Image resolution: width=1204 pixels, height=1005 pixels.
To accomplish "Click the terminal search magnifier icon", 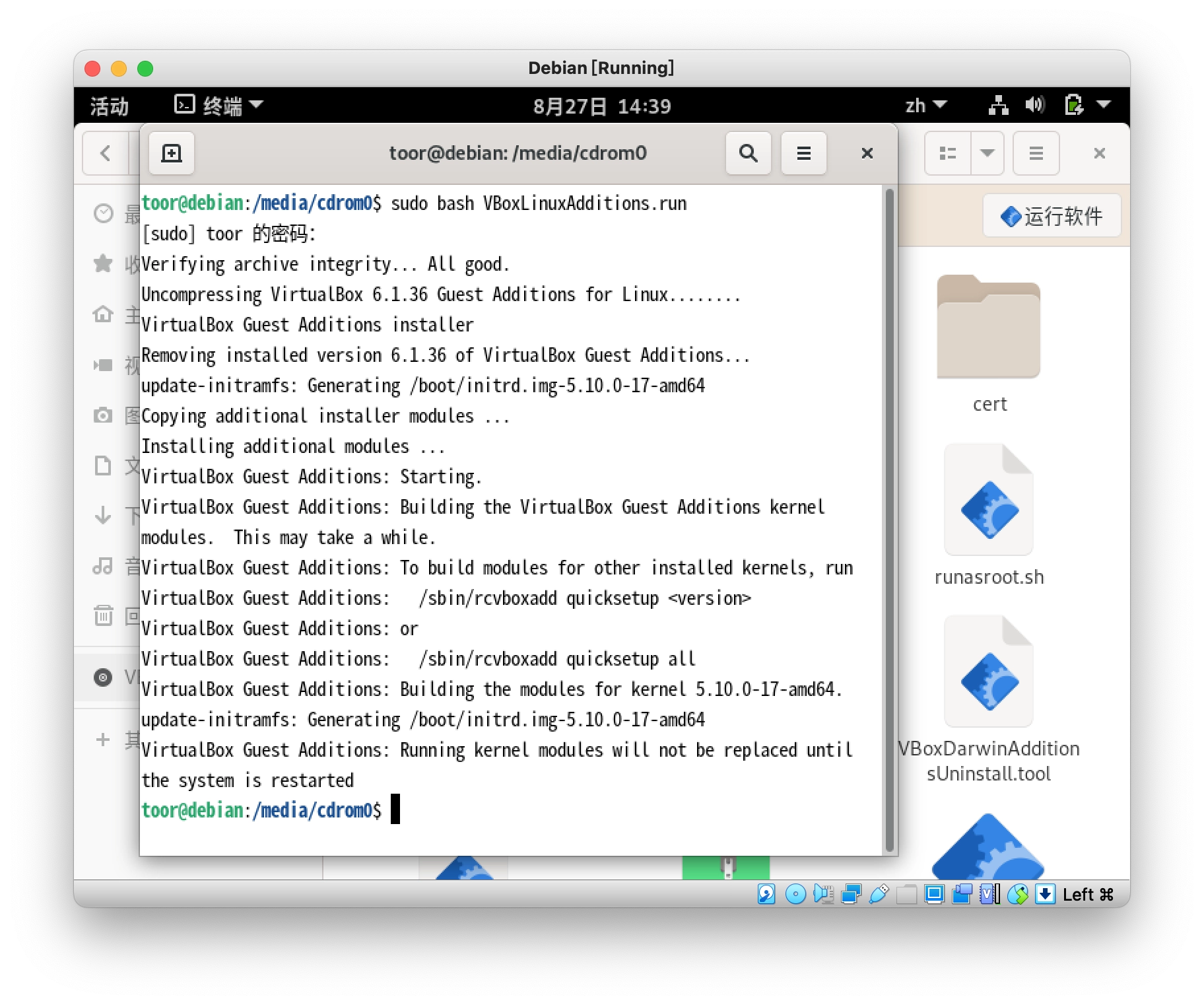I will pos(748,153).
